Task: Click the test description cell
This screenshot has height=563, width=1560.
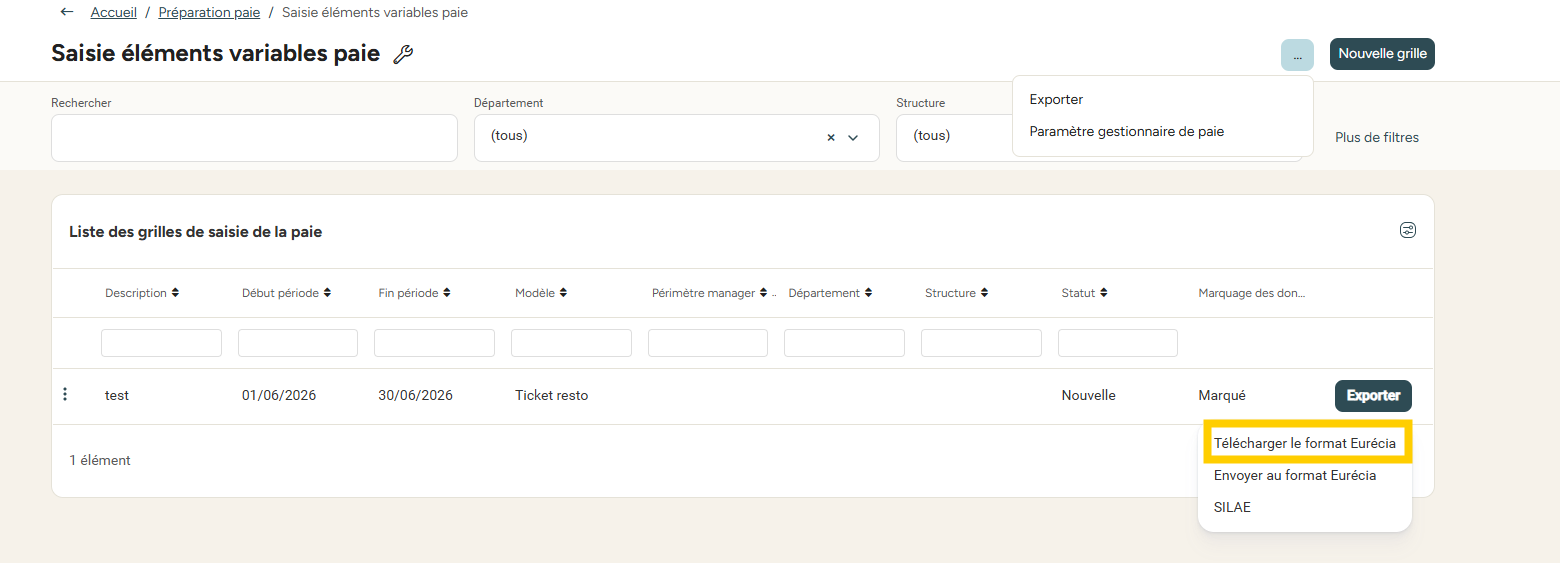Action: point(117,395)
